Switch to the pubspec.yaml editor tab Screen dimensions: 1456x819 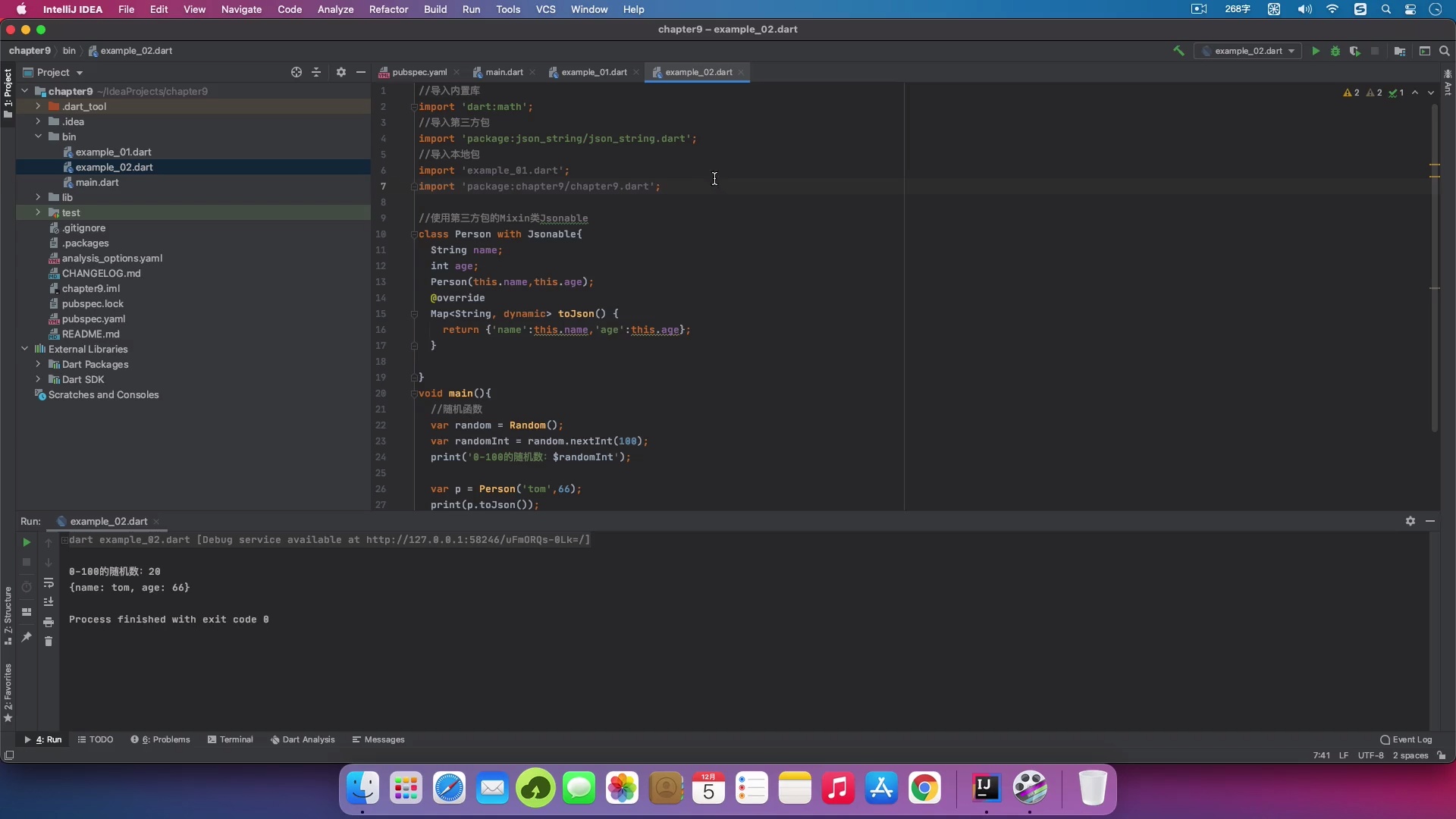(419, 72)
